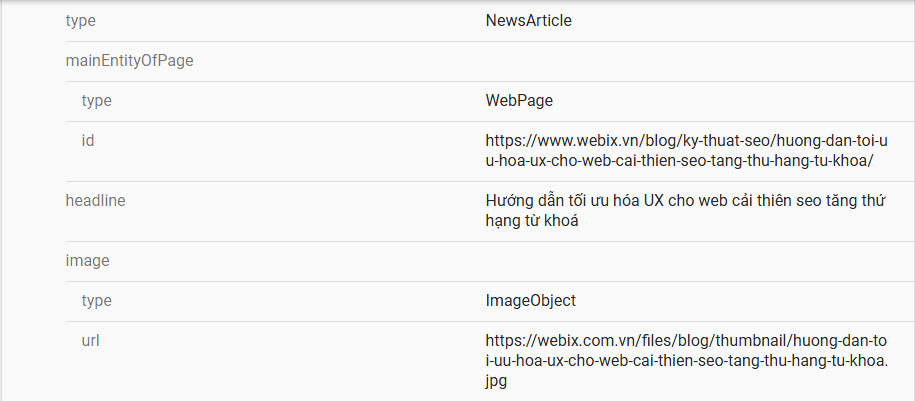
Task: Select the NewsArticle type value
Action: 528,20
